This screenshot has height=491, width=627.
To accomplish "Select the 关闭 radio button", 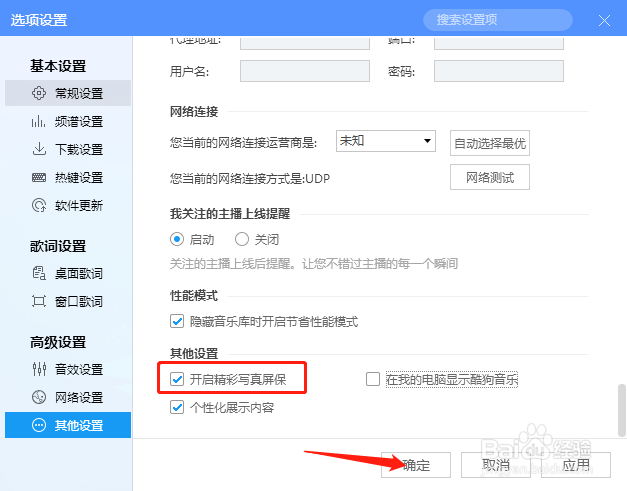I will click(x=242, y=239).
